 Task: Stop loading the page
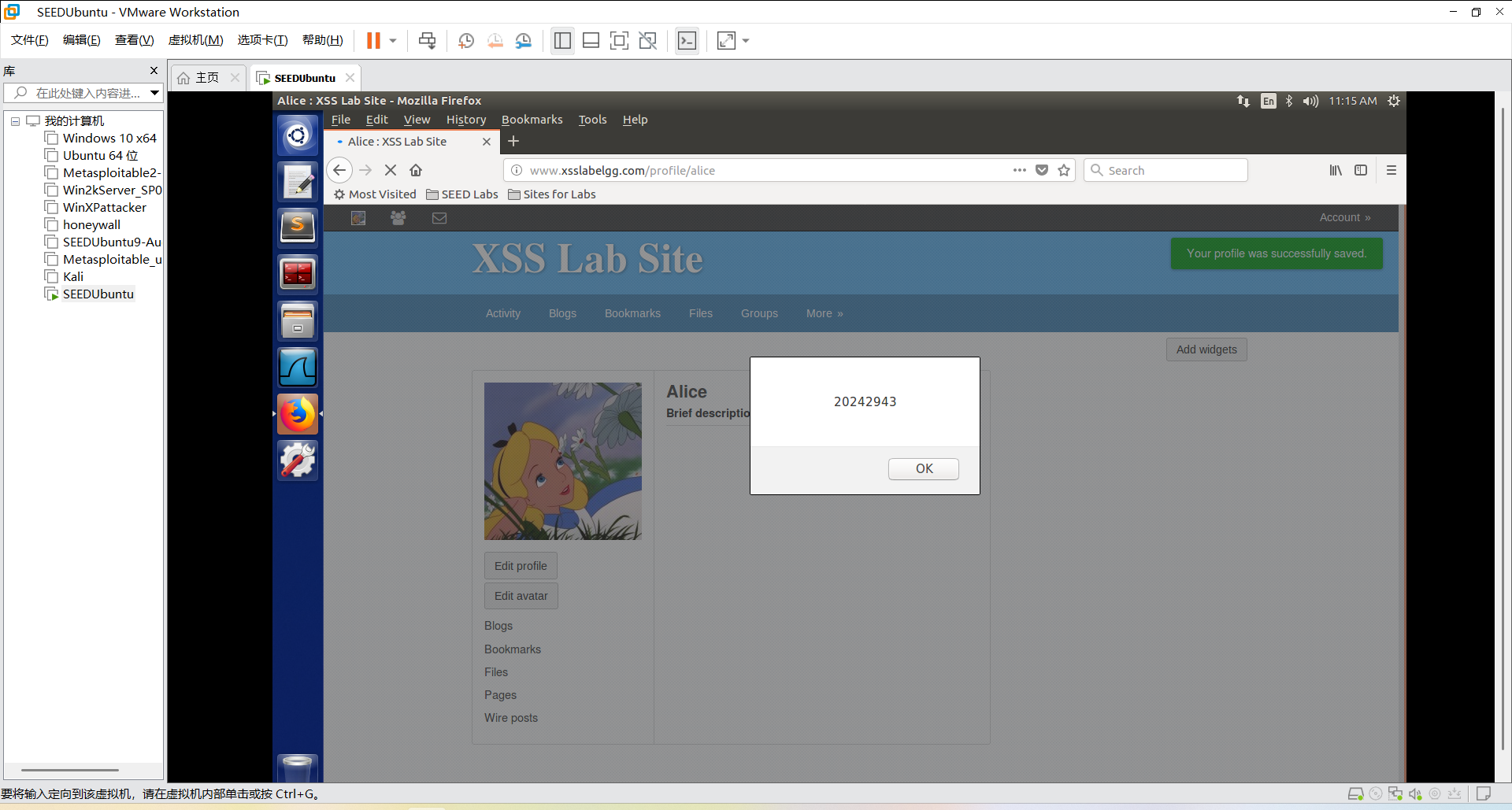pos(391,170)
